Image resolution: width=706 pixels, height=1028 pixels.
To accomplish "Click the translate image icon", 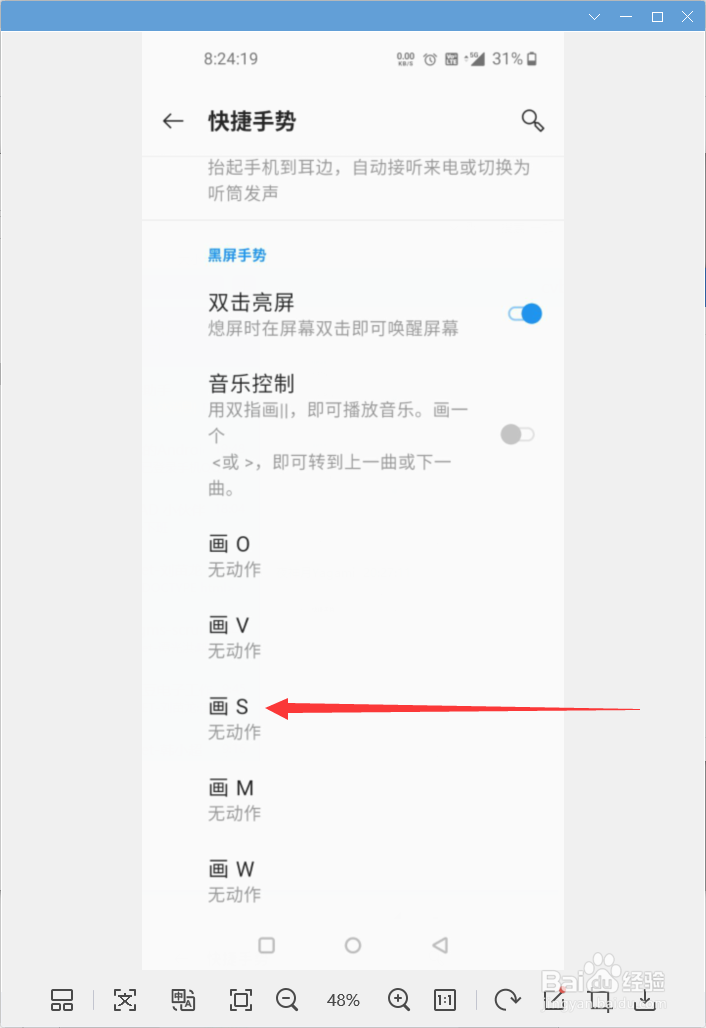I will [x=183, y=1000].
